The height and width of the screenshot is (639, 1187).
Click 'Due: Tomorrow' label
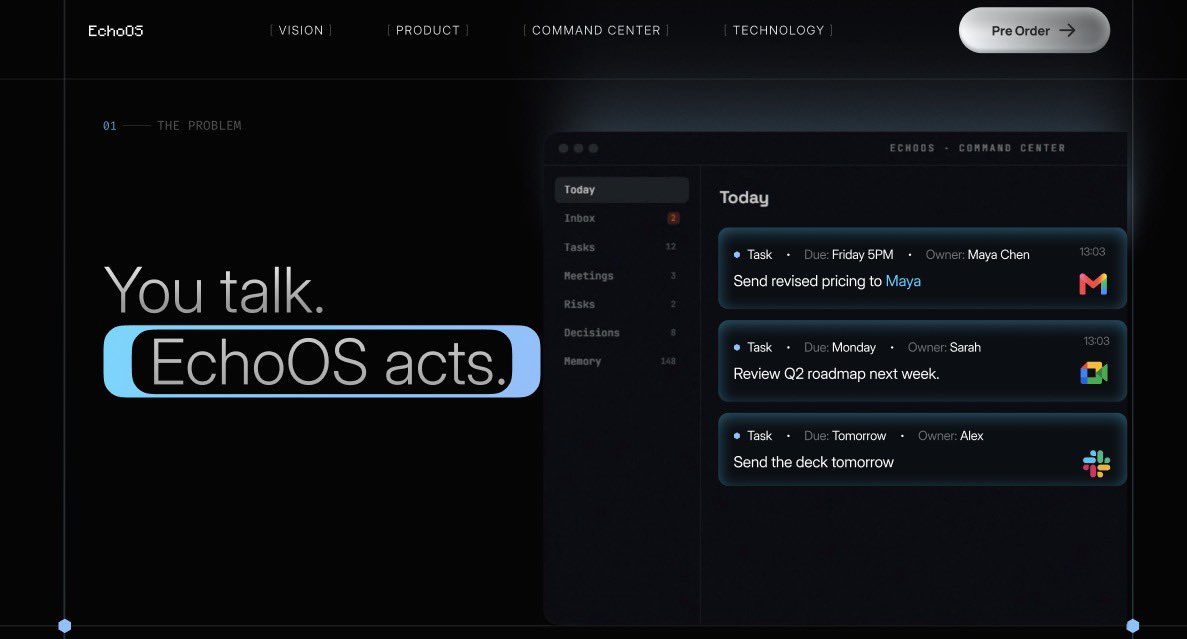(x=845, y=436)
